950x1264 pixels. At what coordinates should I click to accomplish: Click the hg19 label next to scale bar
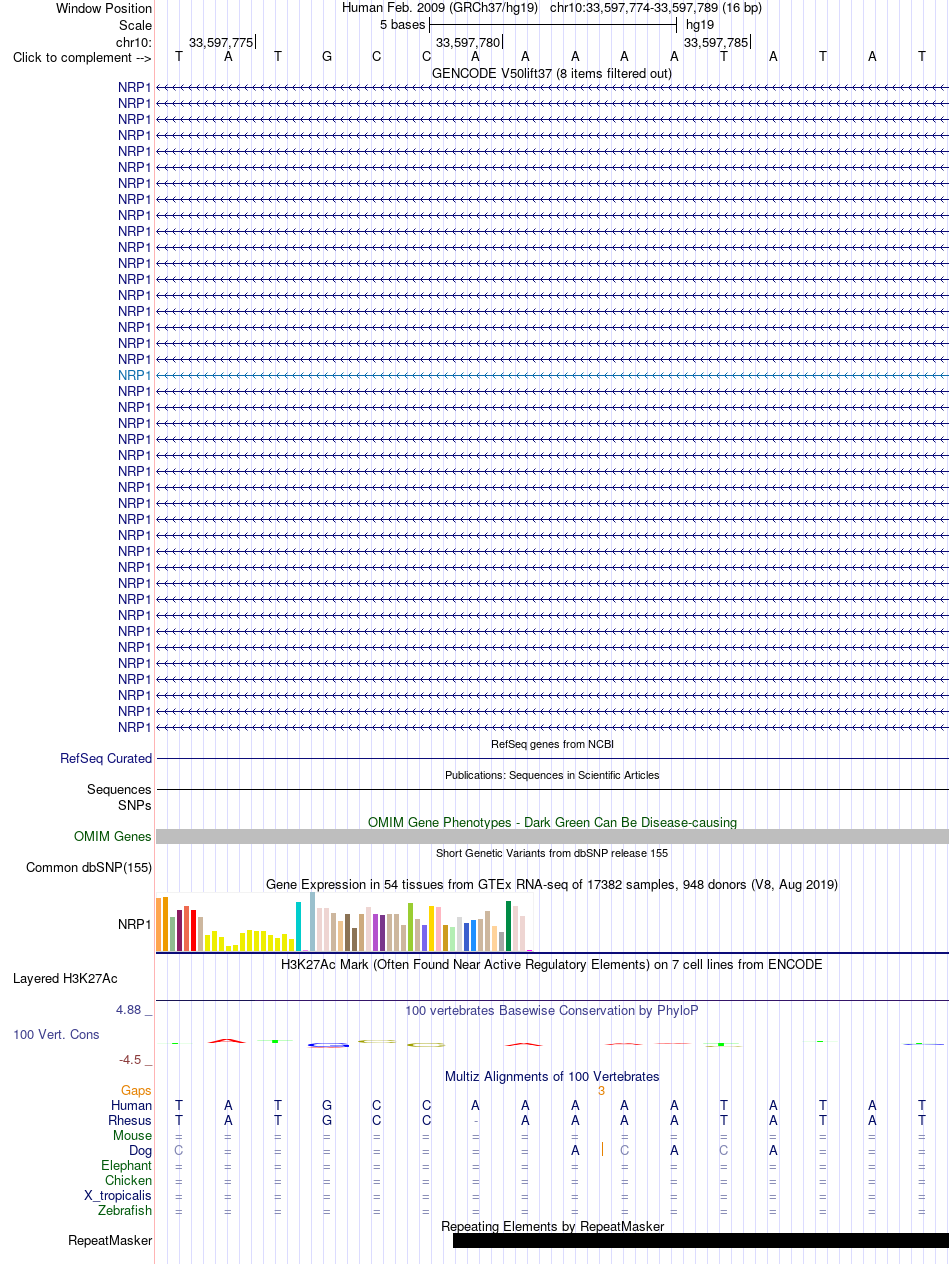700,24
